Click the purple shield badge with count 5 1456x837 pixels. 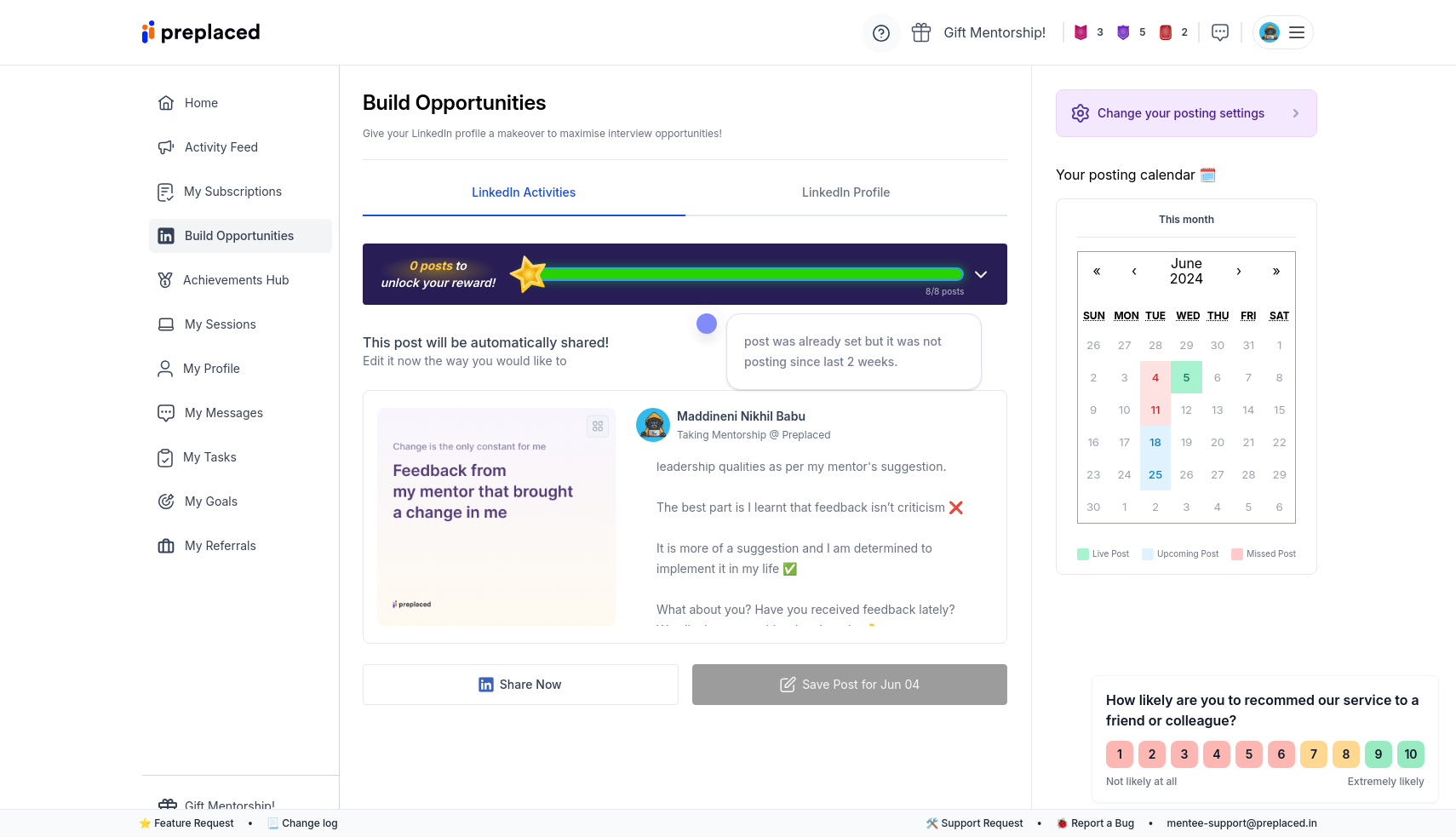click(1123, 32)
